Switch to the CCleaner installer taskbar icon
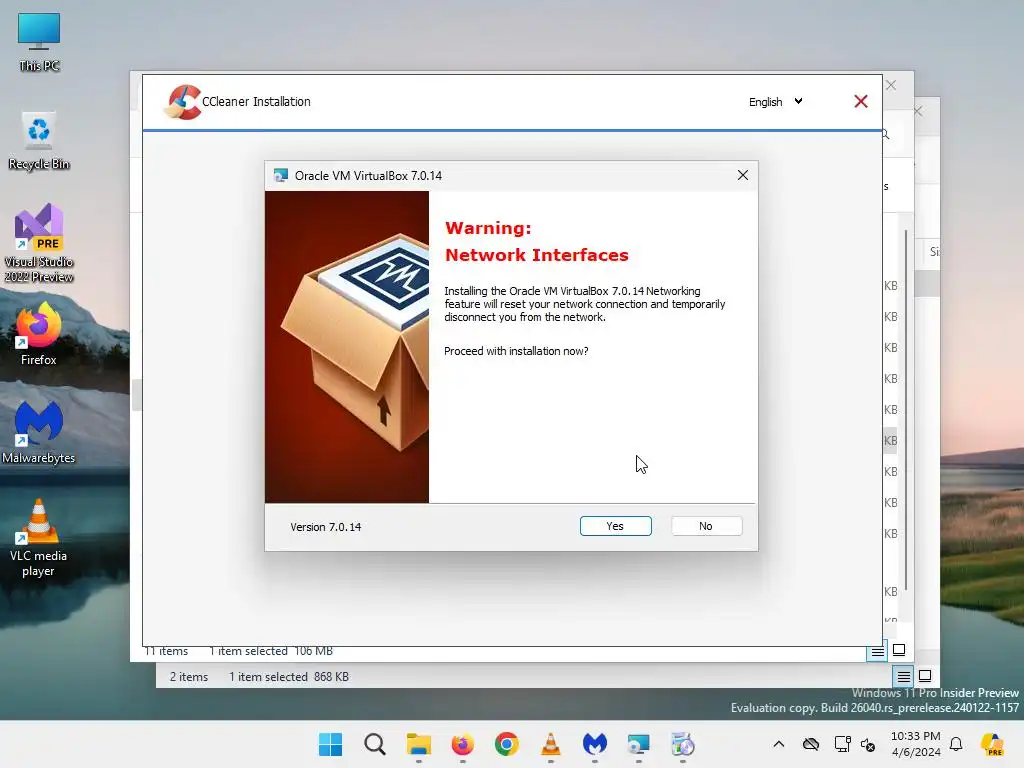This screenshot has height=768, width=1024. pos(682,744)
